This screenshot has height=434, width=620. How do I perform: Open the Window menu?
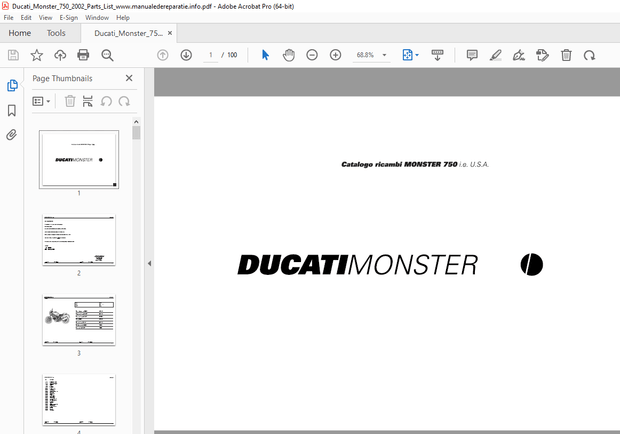[97, 17]
